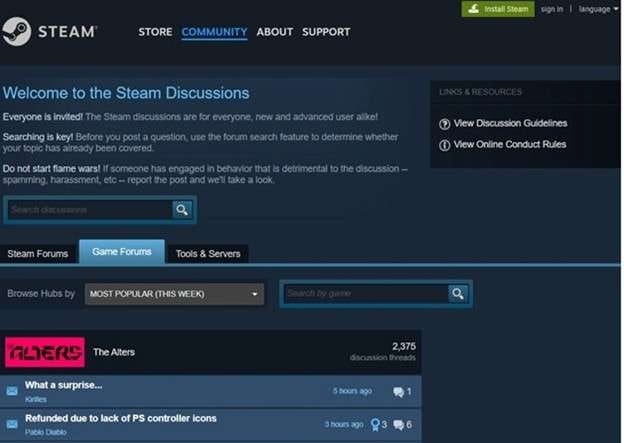This screenshot has width=624, height=443.
Task: Click the discussions search magnifier icon
Action: coord(182,210)
